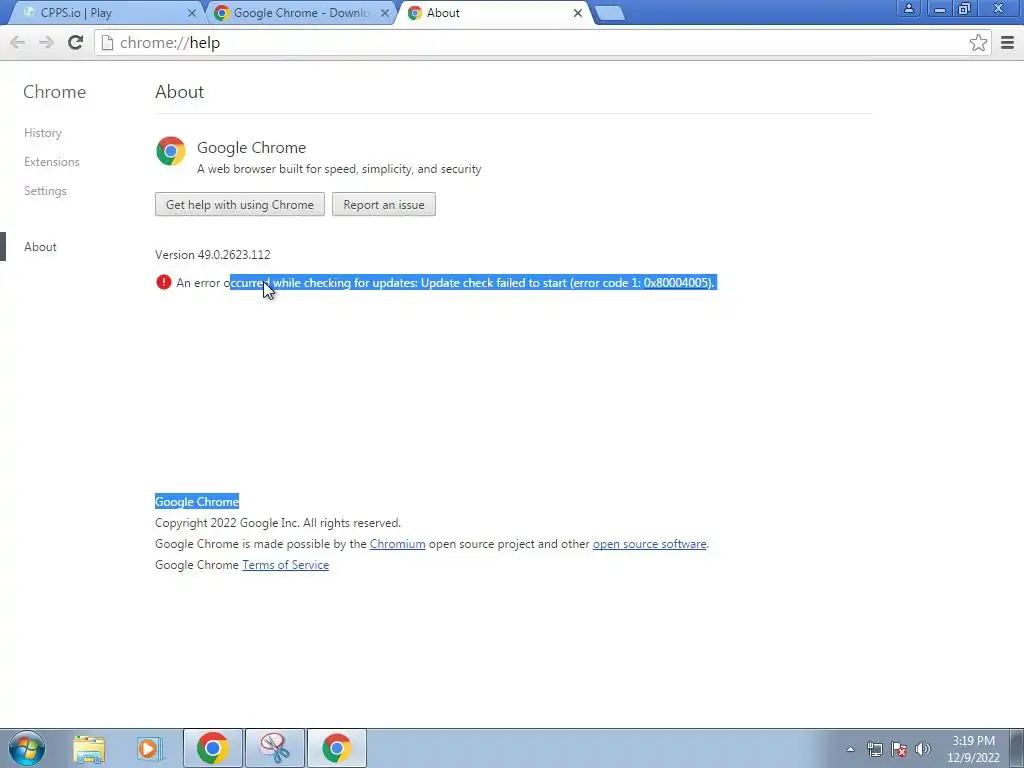Screen dimensions: 1024x768
Task: Show hidden system tray icons
Action: 850,749
